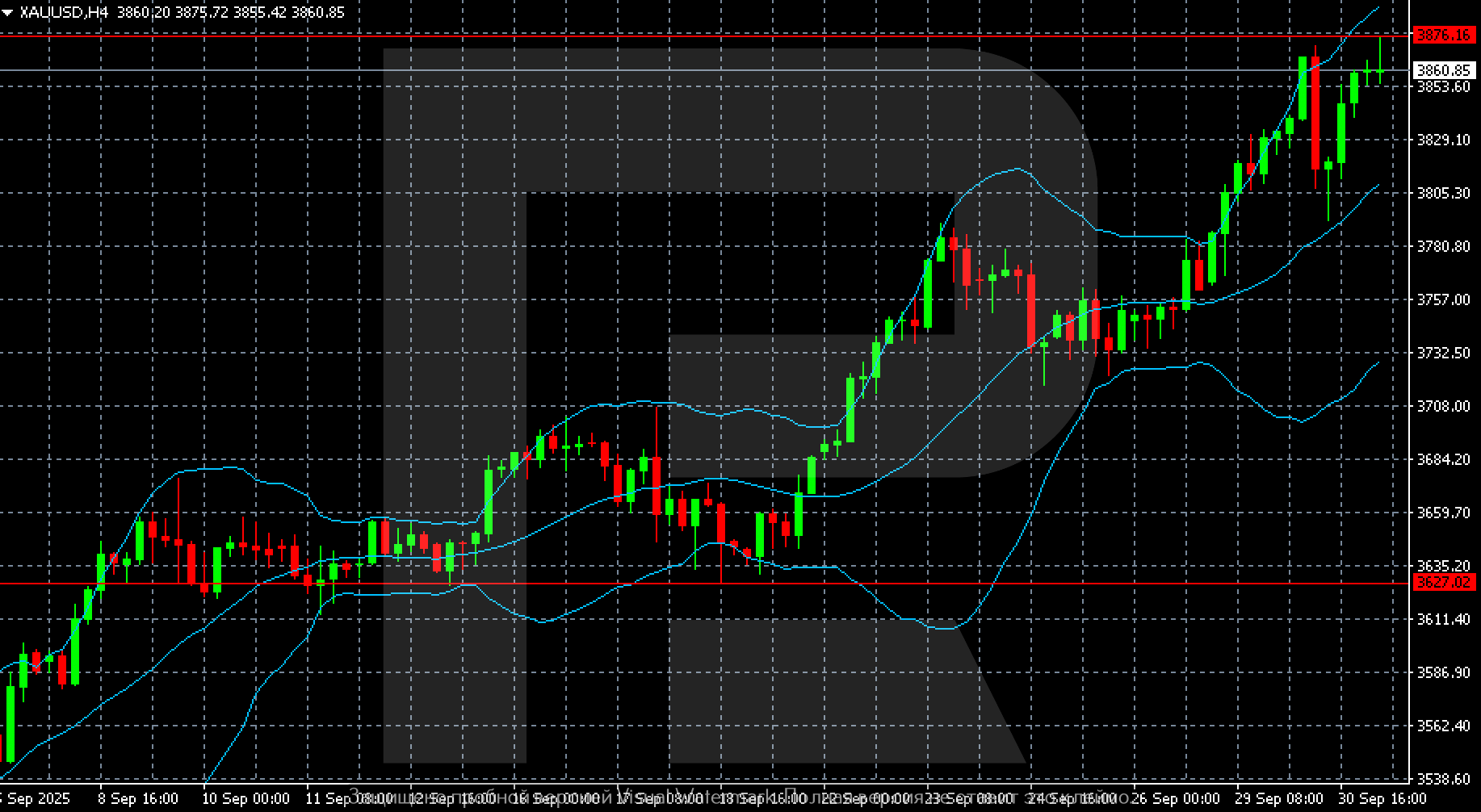This screenshot has height=812, width=1481.
Task: Click the 3805.30 price axis label
Action: click(1443, 193)
